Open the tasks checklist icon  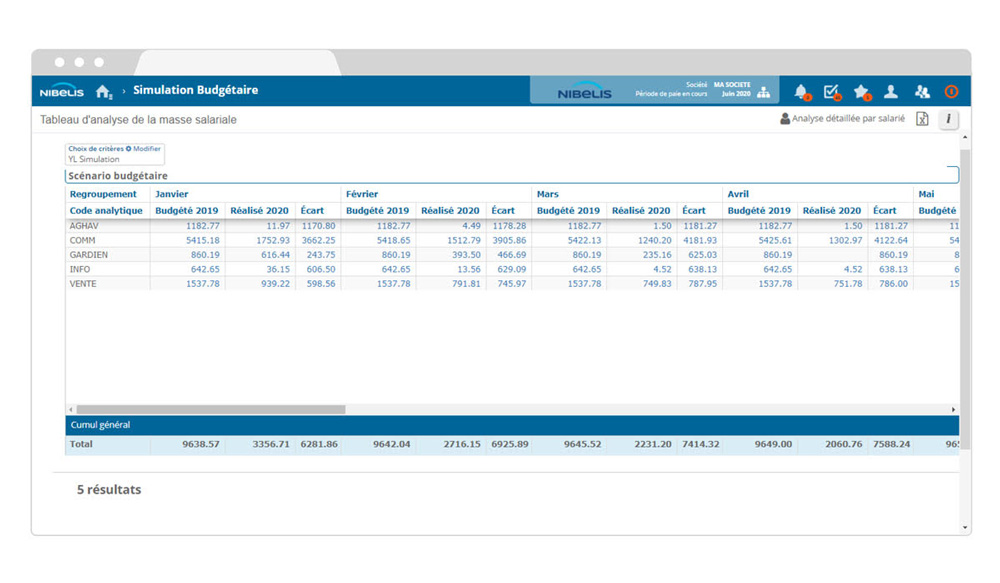[x=831, y=92]
